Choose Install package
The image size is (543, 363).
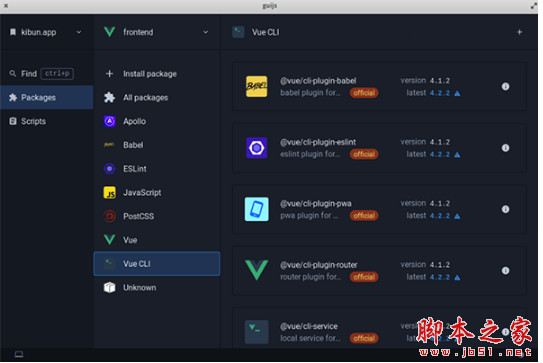[x=157, y=74]
